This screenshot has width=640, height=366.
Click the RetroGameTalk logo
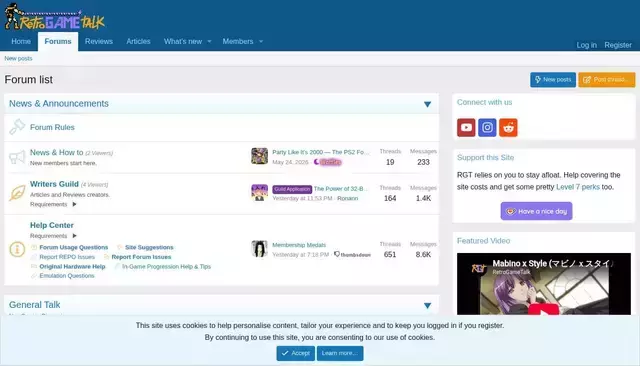click(54, 17)
